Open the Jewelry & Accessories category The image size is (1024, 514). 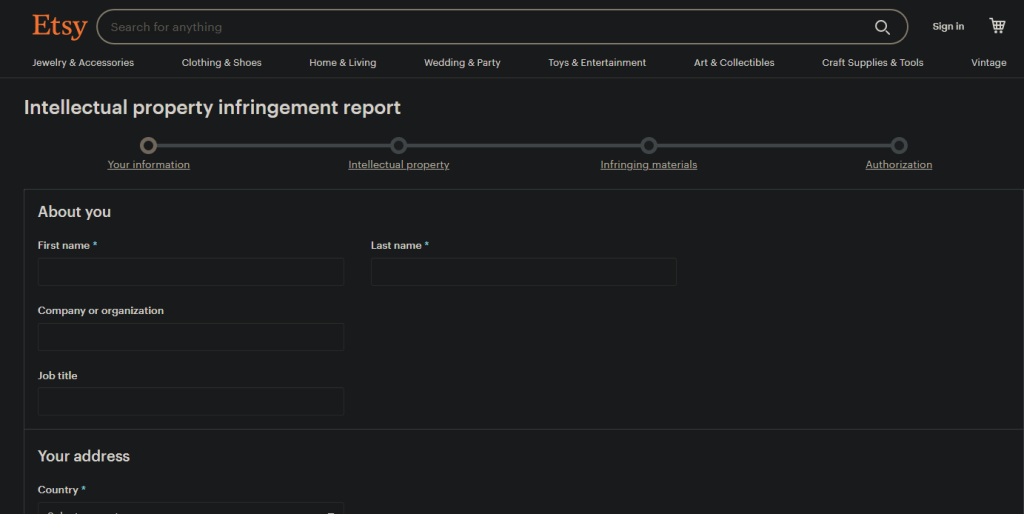pyautogui.click(x=83, y=63)
